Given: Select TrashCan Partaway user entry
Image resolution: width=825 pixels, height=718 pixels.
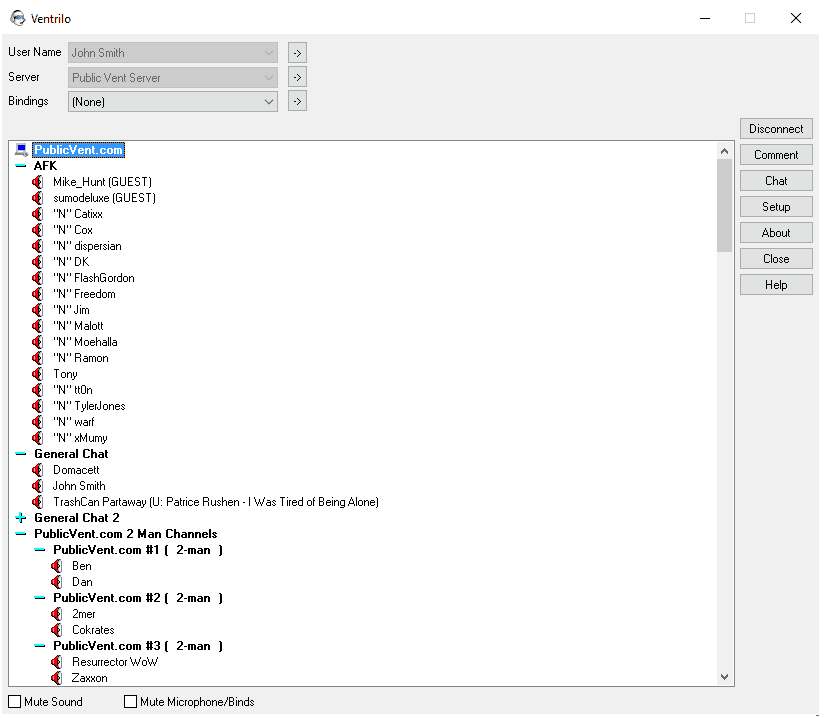Looking at the screenshot, I should (x=216, y=502).
